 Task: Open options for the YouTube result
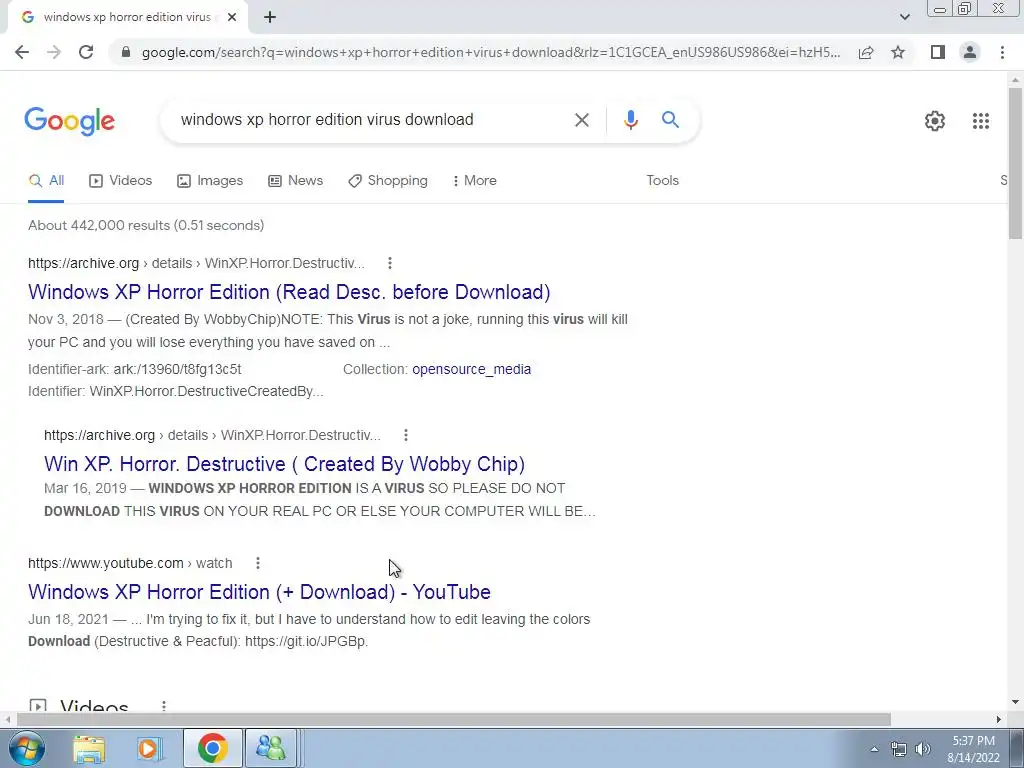tap(258, 563)
